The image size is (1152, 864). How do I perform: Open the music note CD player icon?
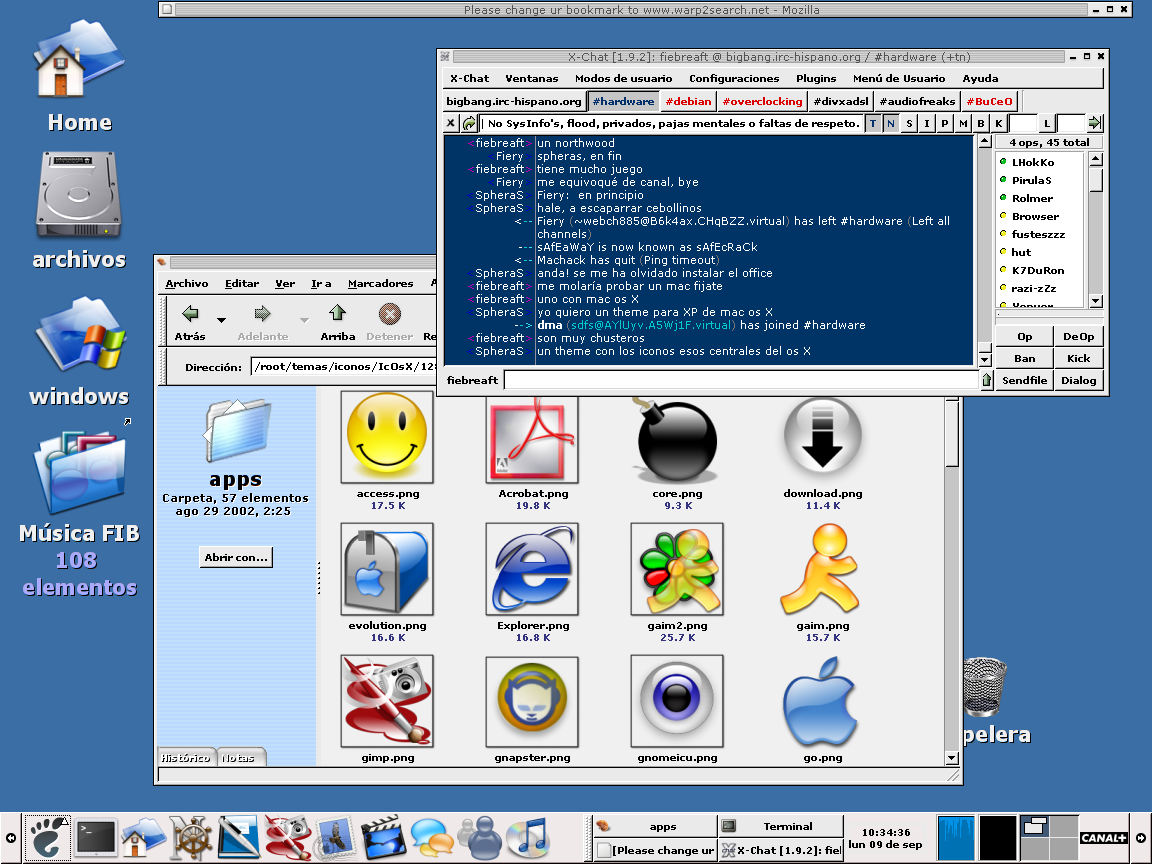pos(527,838)
